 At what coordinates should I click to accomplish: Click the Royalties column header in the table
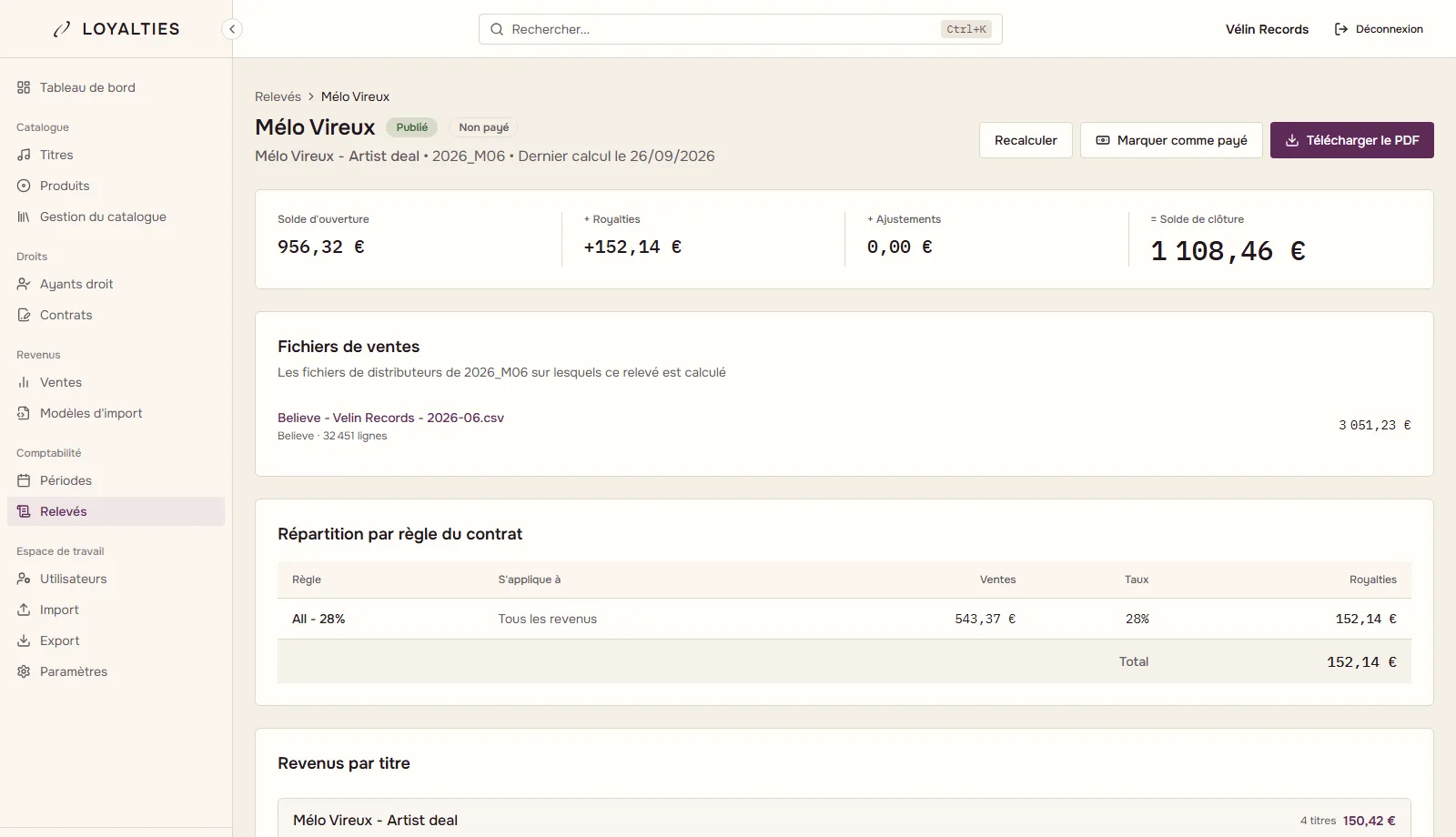click(1373, 580)
